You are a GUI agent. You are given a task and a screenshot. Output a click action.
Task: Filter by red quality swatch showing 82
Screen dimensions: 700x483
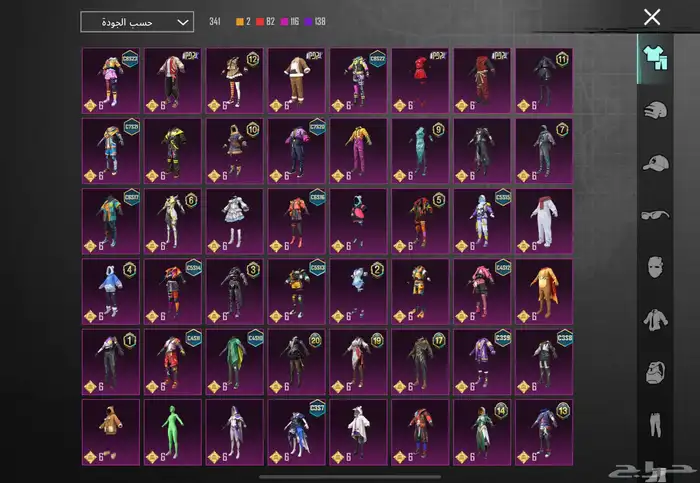[x=262, y=21]
